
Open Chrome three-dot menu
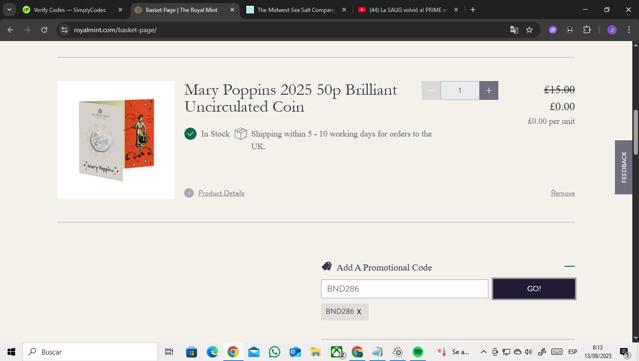click(x=629, y=30)
